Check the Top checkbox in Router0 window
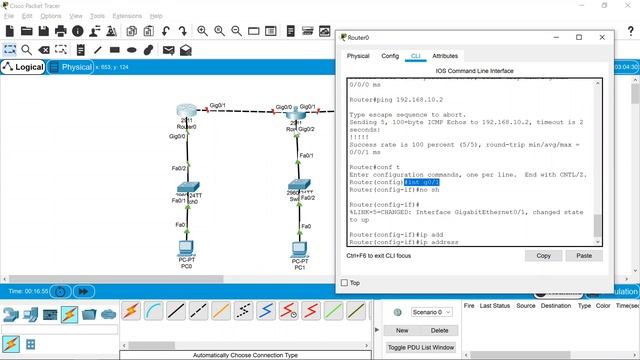This screenshot has height=360, width=640. click(344, 283)
